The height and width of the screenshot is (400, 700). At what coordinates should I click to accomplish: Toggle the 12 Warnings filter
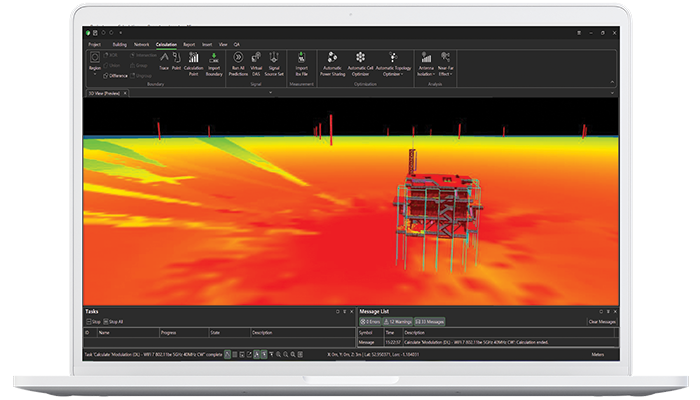pos(397,322)
